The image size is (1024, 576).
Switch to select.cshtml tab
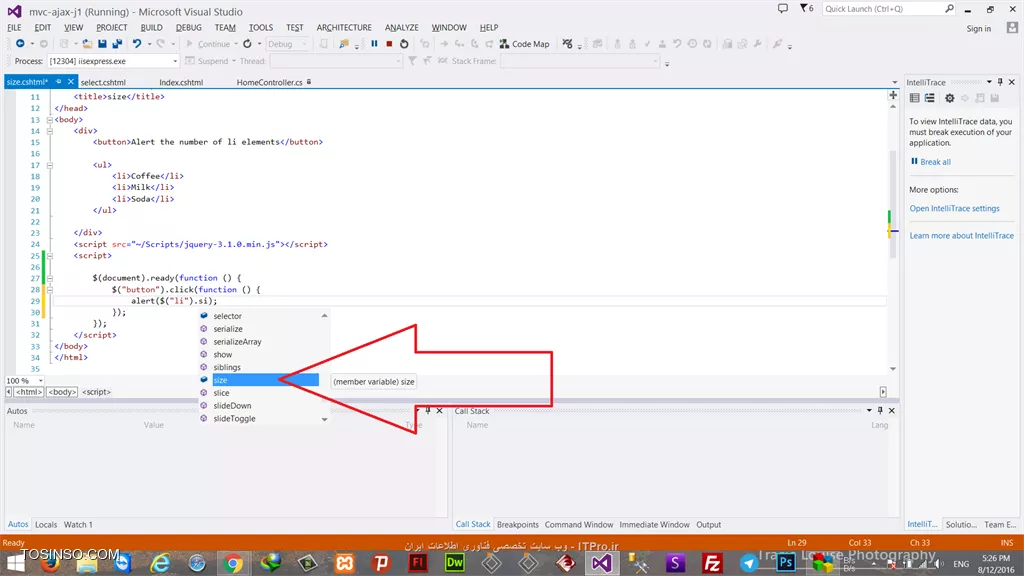pos(103,82)
